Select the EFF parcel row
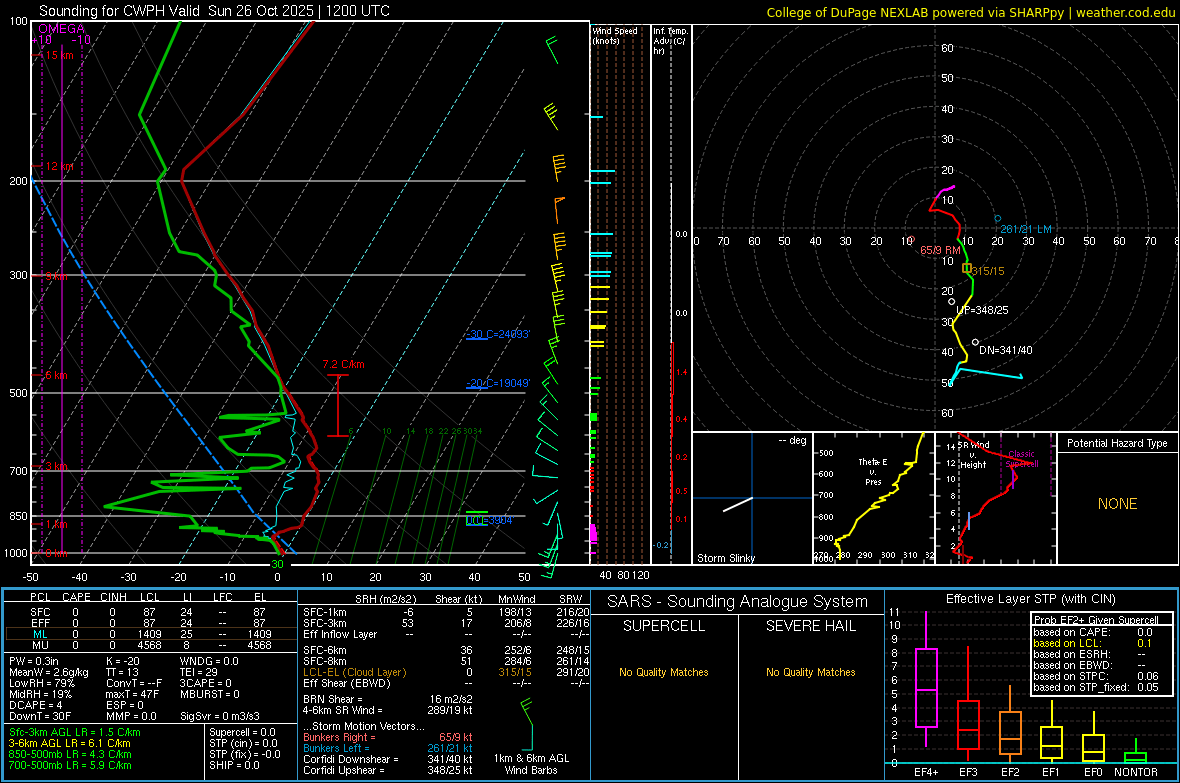The width and height of the screenshot is (1180, 783). coord(149,623)
